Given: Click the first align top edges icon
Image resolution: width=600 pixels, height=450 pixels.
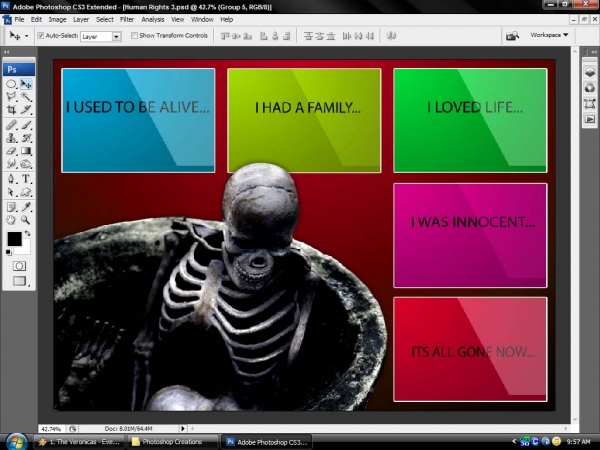Looking at the screenshot, I should pyautogui.click(x=225, y=36).
